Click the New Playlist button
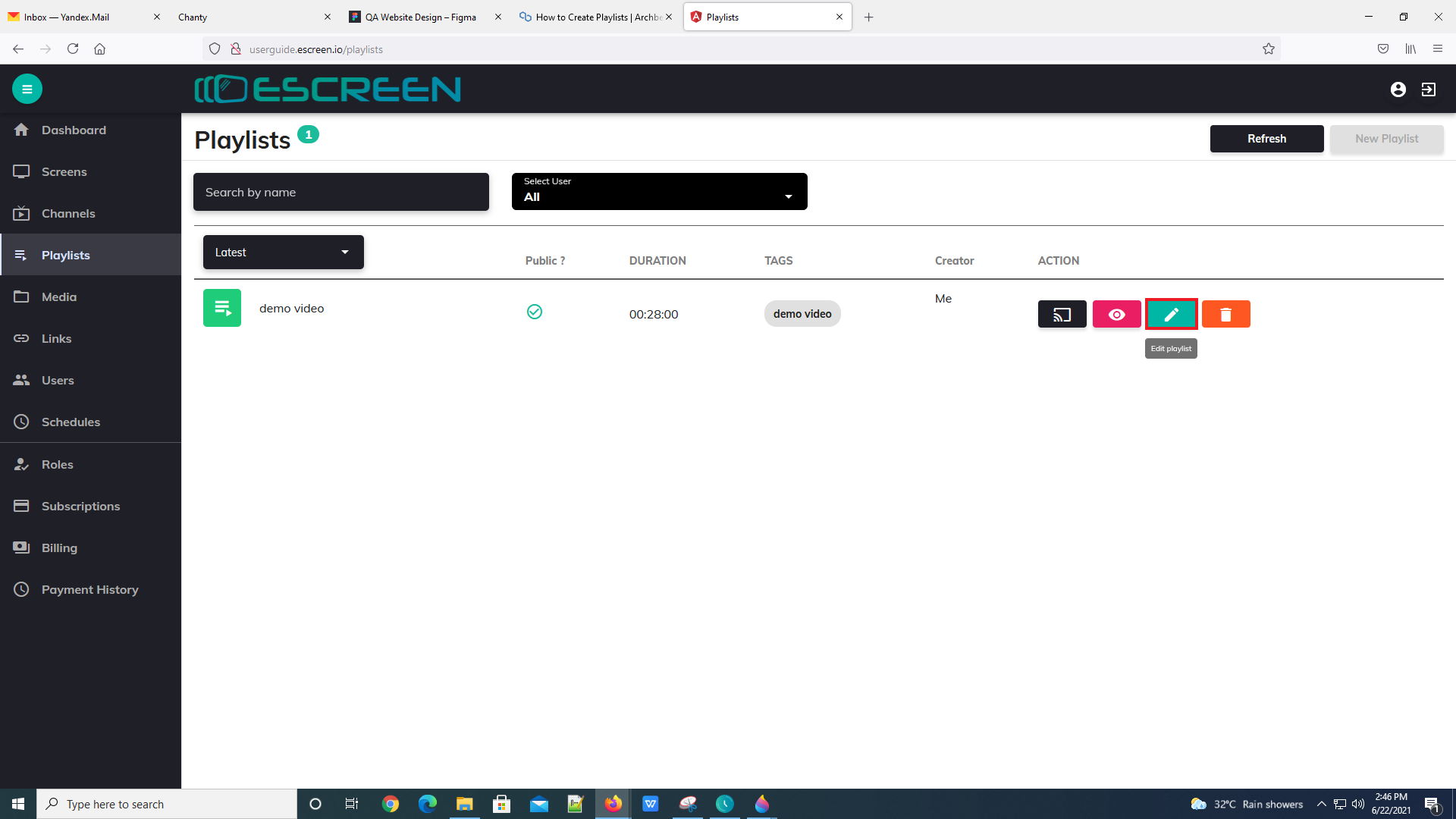Viewport: 1456px width, 819px height. pos(1386,139)
